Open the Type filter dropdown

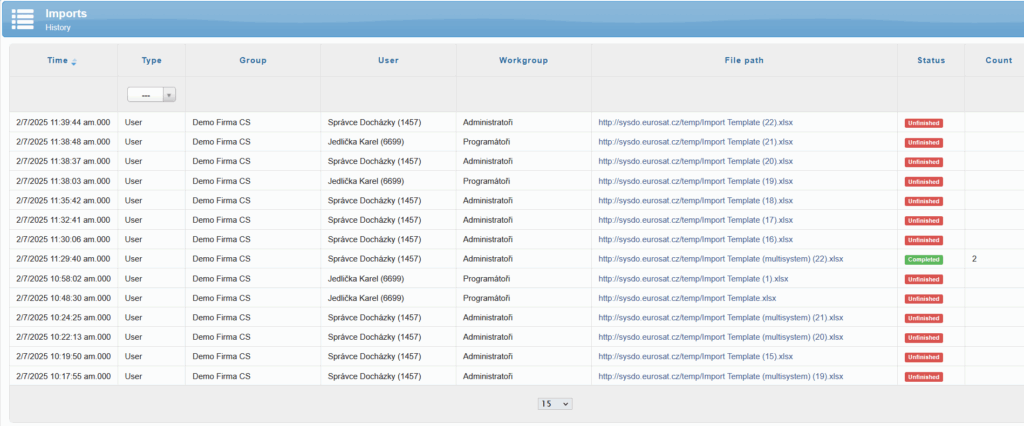coord(151,95)
